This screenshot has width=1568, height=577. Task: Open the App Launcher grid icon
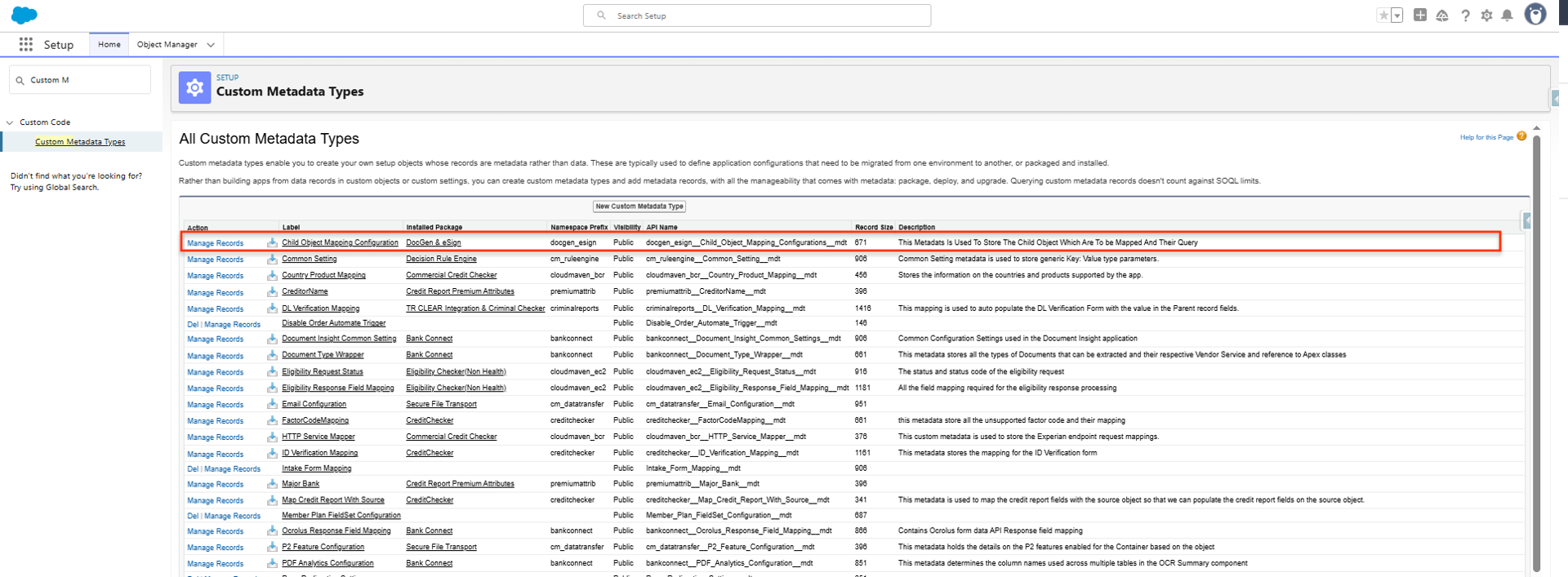[26, 44]
